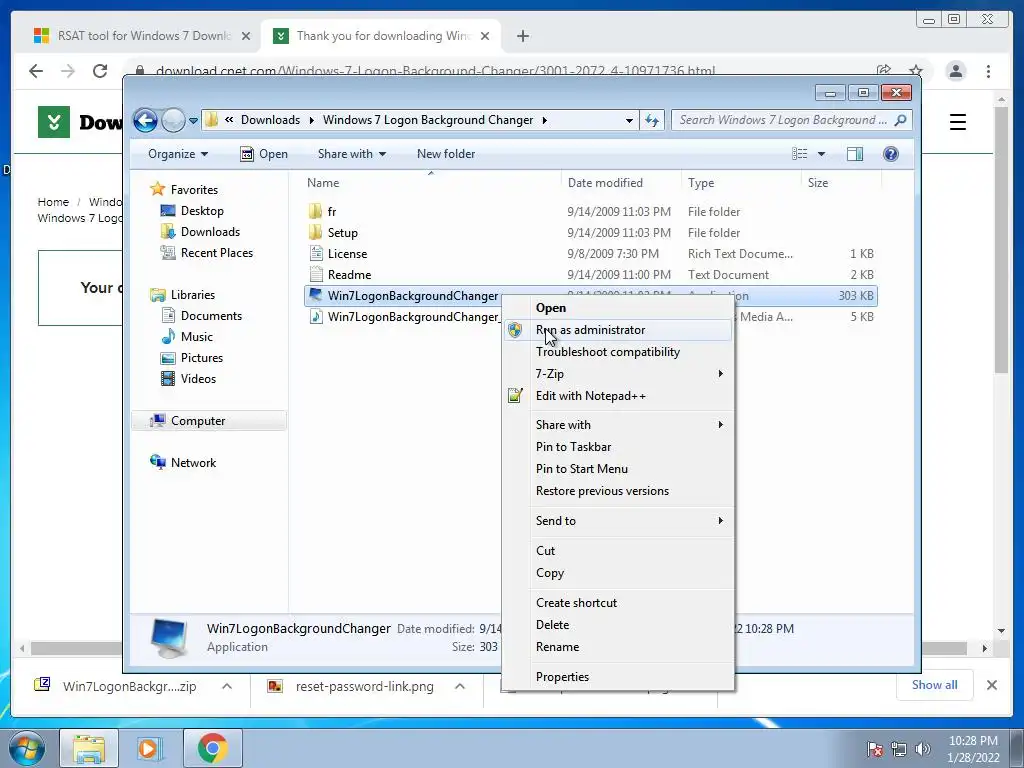Choose Delete from context menu

[618, 625]
